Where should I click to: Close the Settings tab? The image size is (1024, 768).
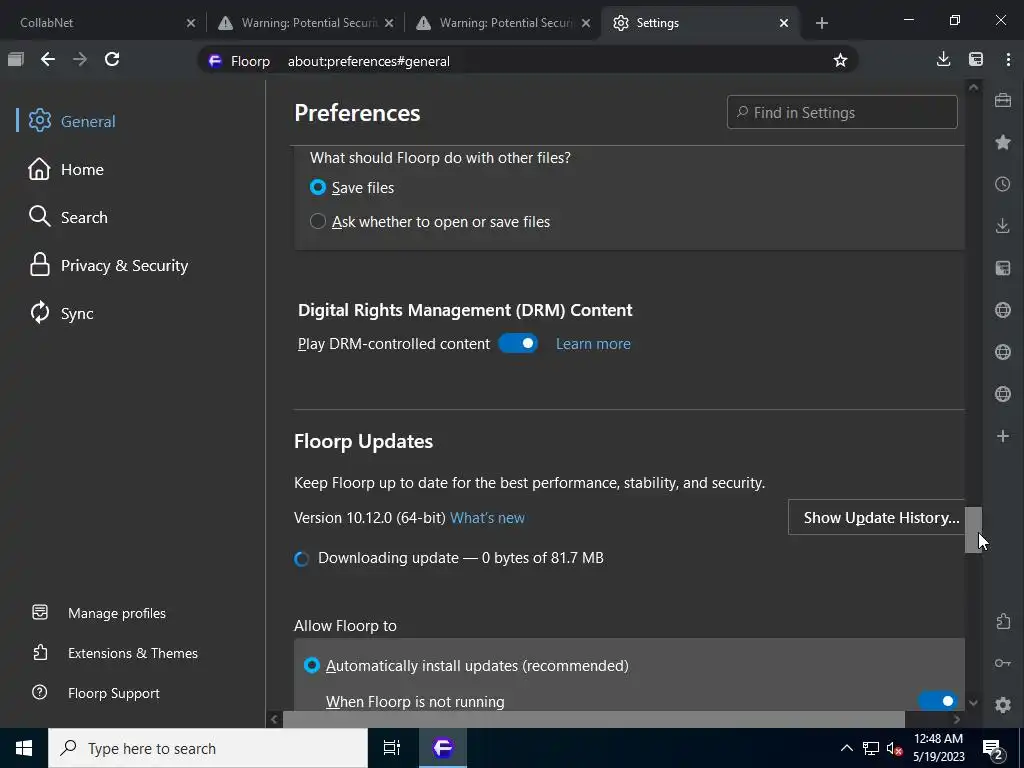point(784,23)
